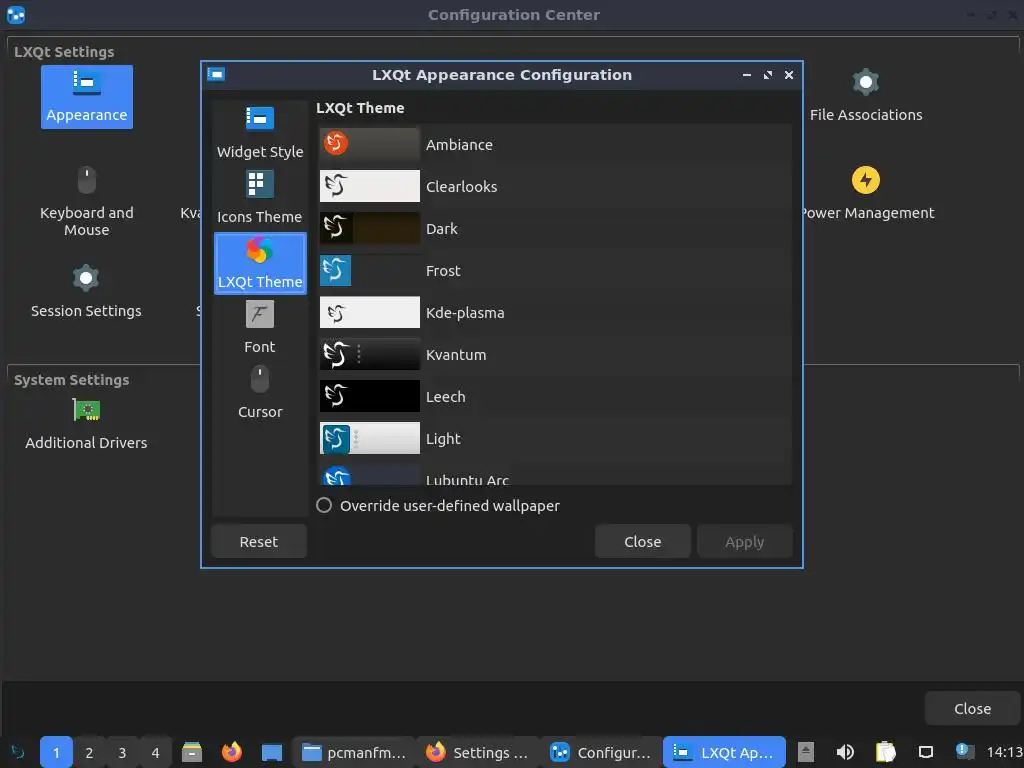Switch to the Configuration Center taskbar entry
This screenshot has width=1024, height=768.
point(601,752)
